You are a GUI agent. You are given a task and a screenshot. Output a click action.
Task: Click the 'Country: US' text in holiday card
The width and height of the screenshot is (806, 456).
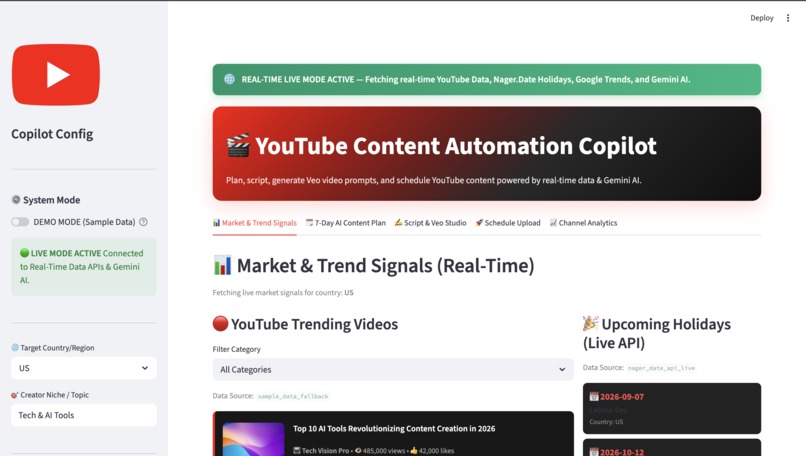[606, 422]
